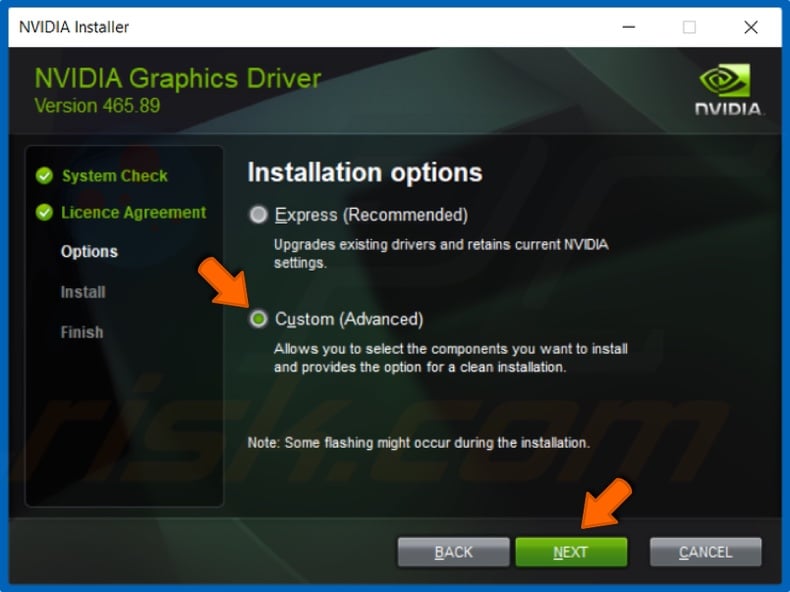Click the NVIDIA logo icon
790x592 pixels.
pos(728,90)
